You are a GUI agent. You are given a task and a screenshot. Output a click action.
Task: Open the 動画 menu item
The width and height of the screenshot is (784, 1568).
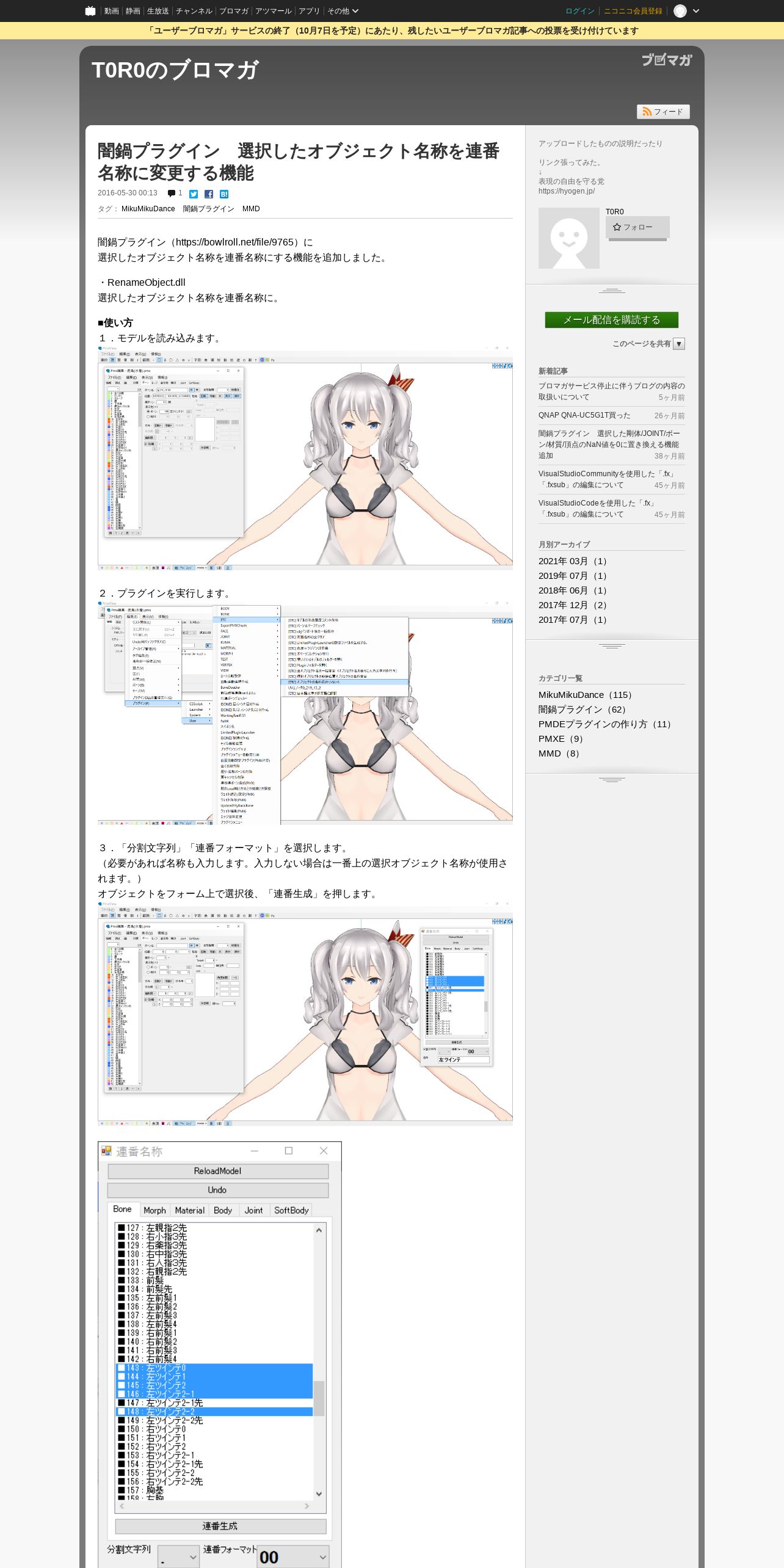[x=111, y=11]
